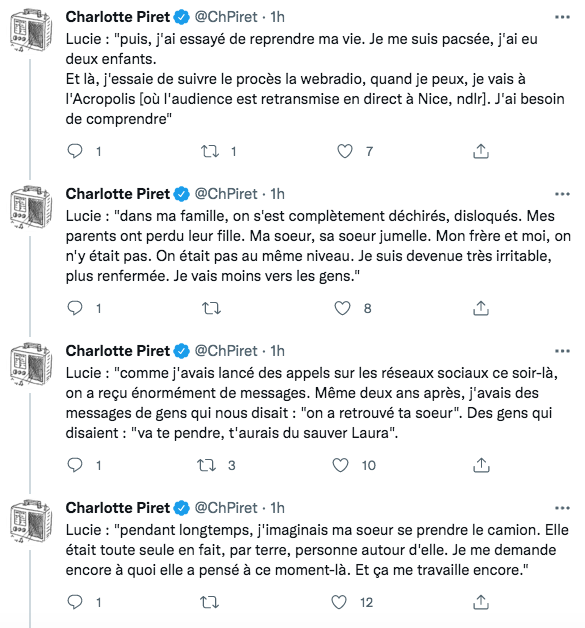Click @ChPiret handle on third tweet
Viewport: 585px width, 628px height.
pos(226,351)
